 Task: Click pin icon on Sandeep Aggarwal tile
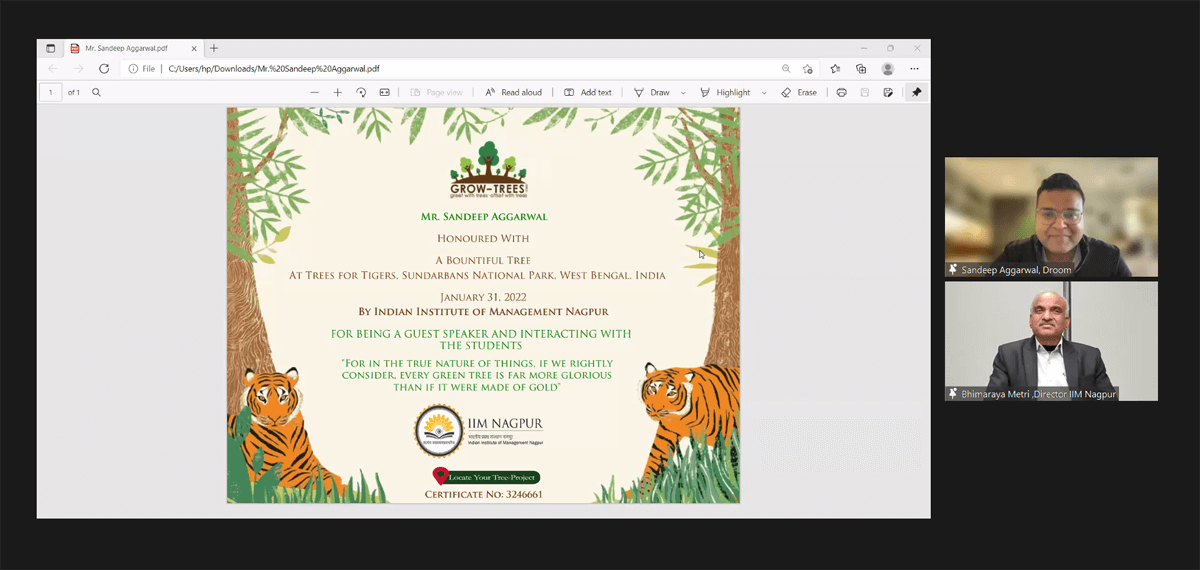[x=953, y=270]
